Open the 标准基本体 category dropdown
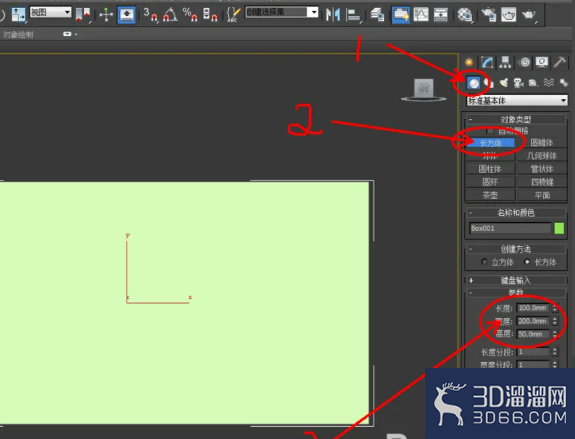The width and height of the screenshot is (575, 439). [x=517, y=100]
